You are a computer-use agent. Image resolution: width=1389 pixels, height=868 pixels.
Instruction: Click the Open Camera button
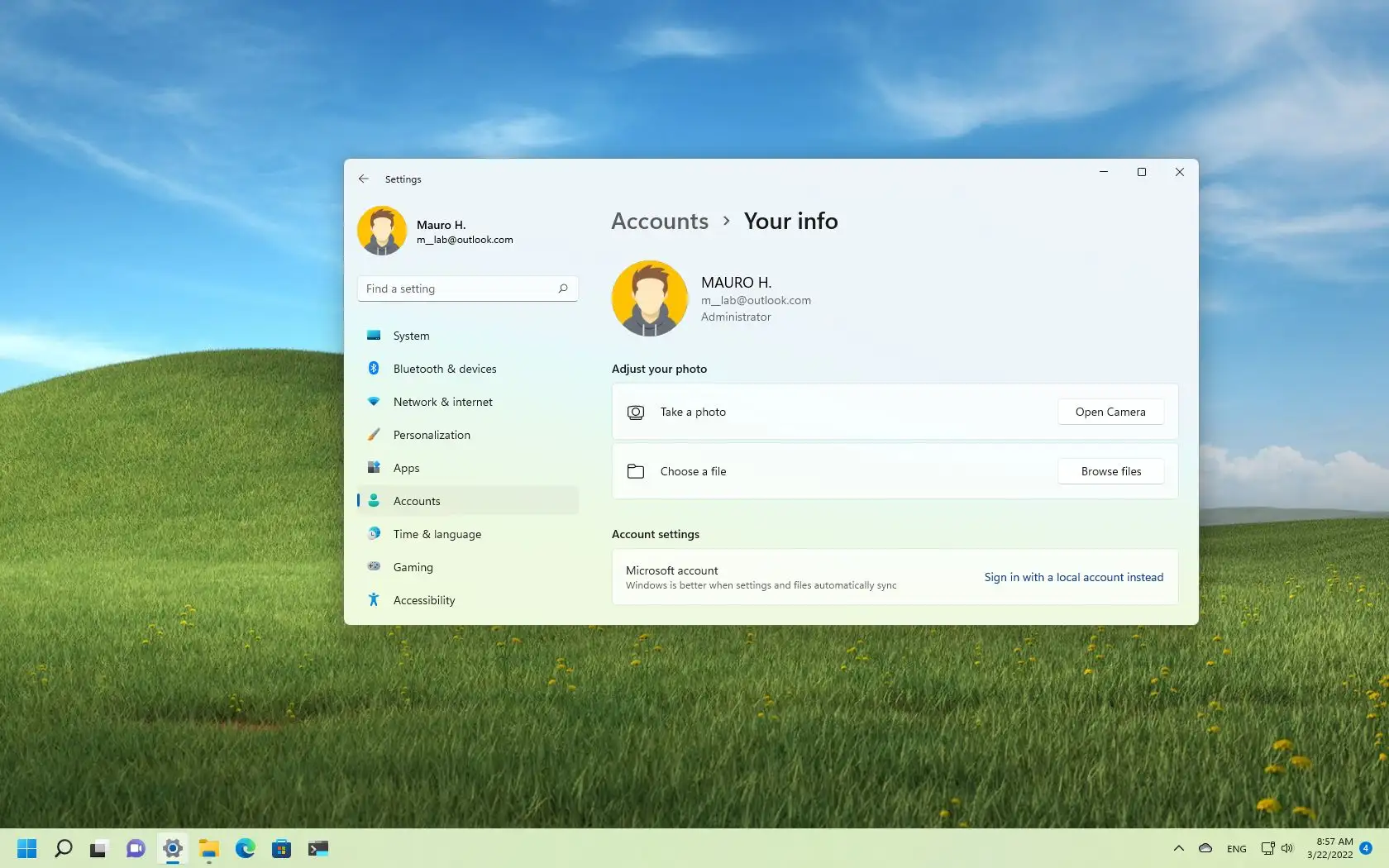point(1110,412)
